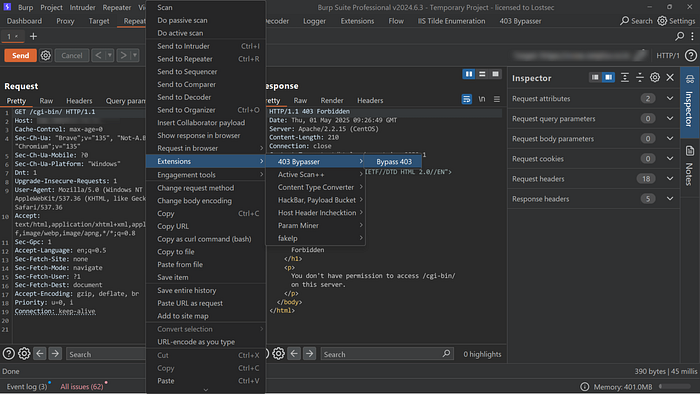Dock Inspector layout left option
Screen dimensions: 700x394
[595, 78]
